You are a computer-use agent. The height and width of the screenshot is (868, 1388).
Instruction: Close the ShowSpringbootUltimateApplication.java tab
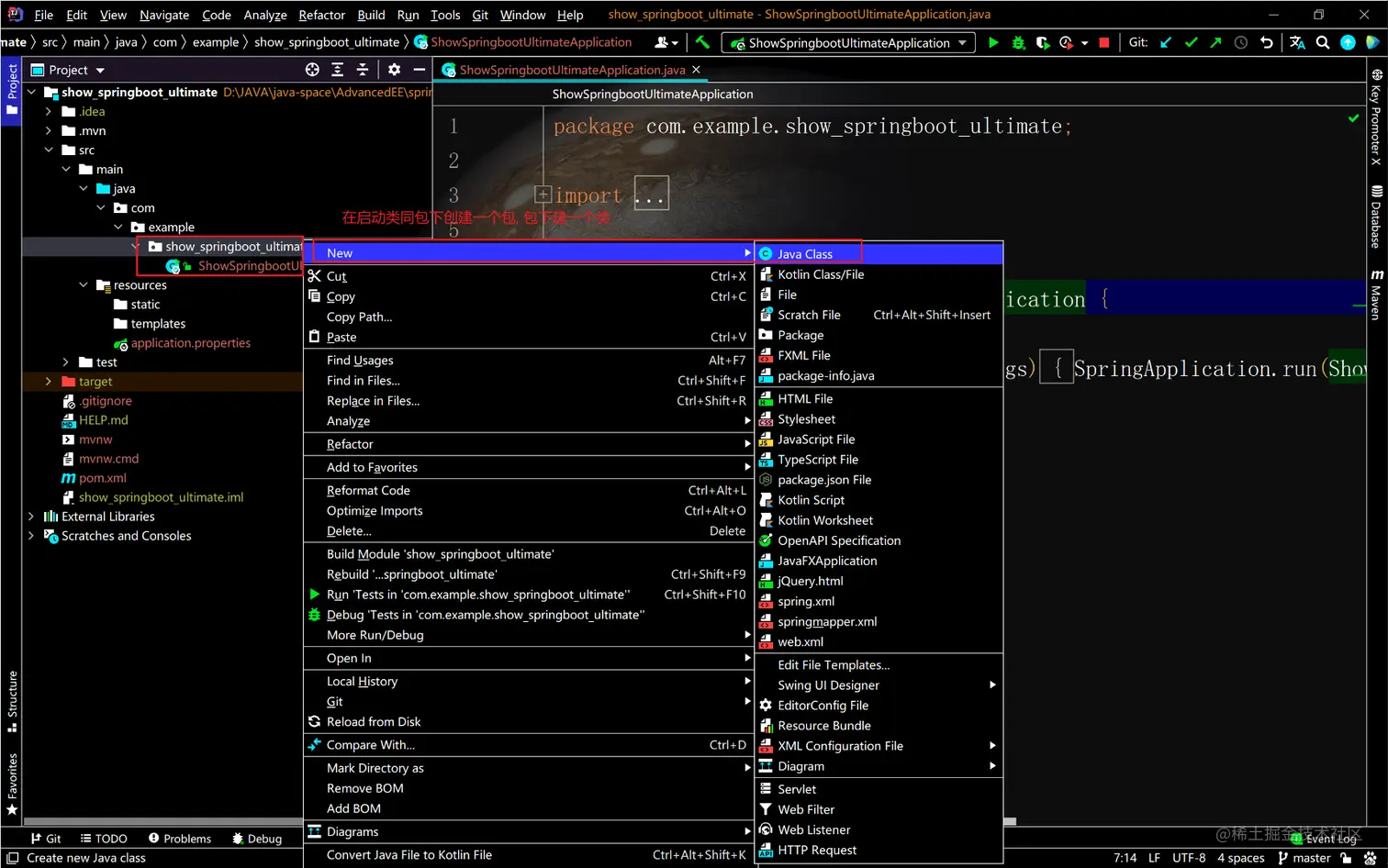[x=696, y=70]
